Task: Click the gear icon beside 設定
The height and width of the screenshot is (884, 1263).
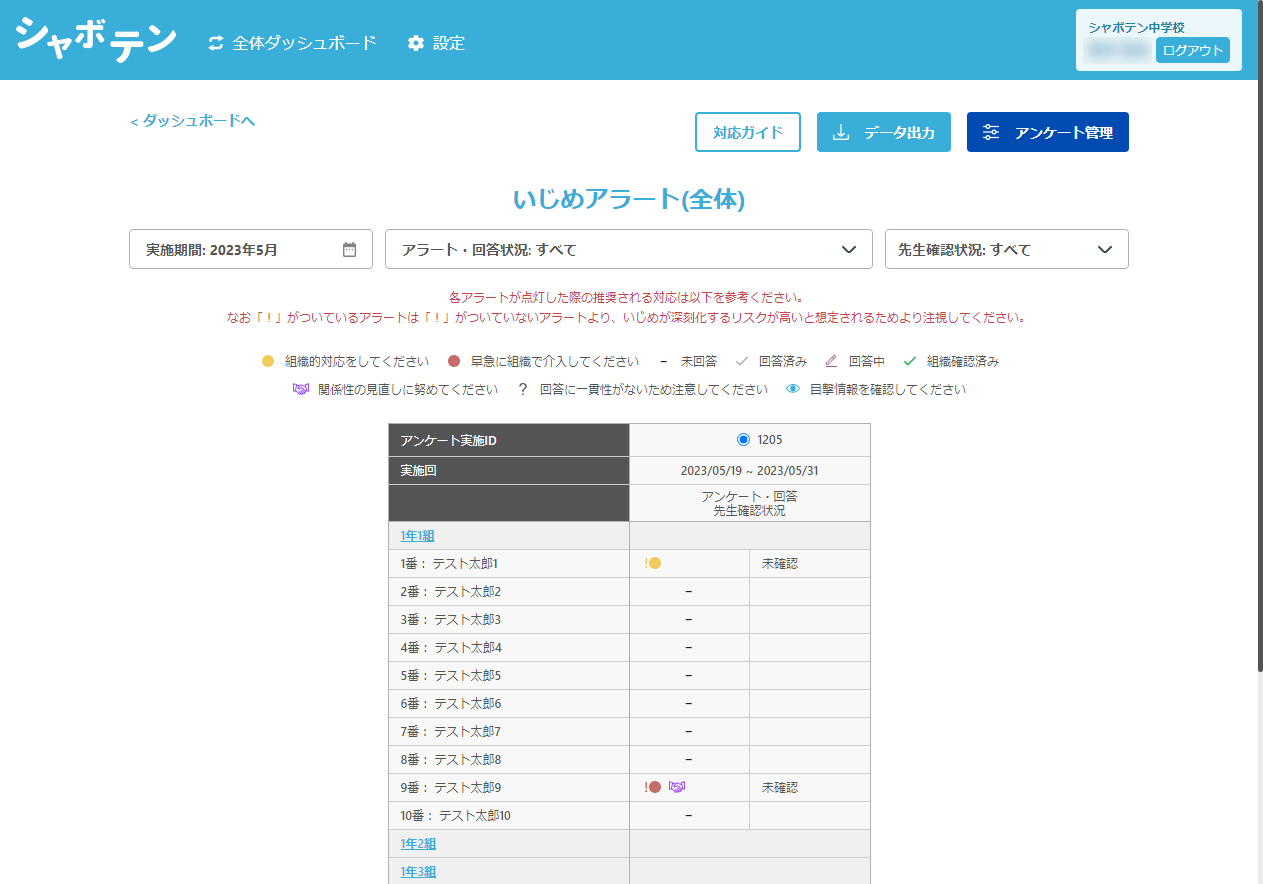Action: tap(416, 43)
